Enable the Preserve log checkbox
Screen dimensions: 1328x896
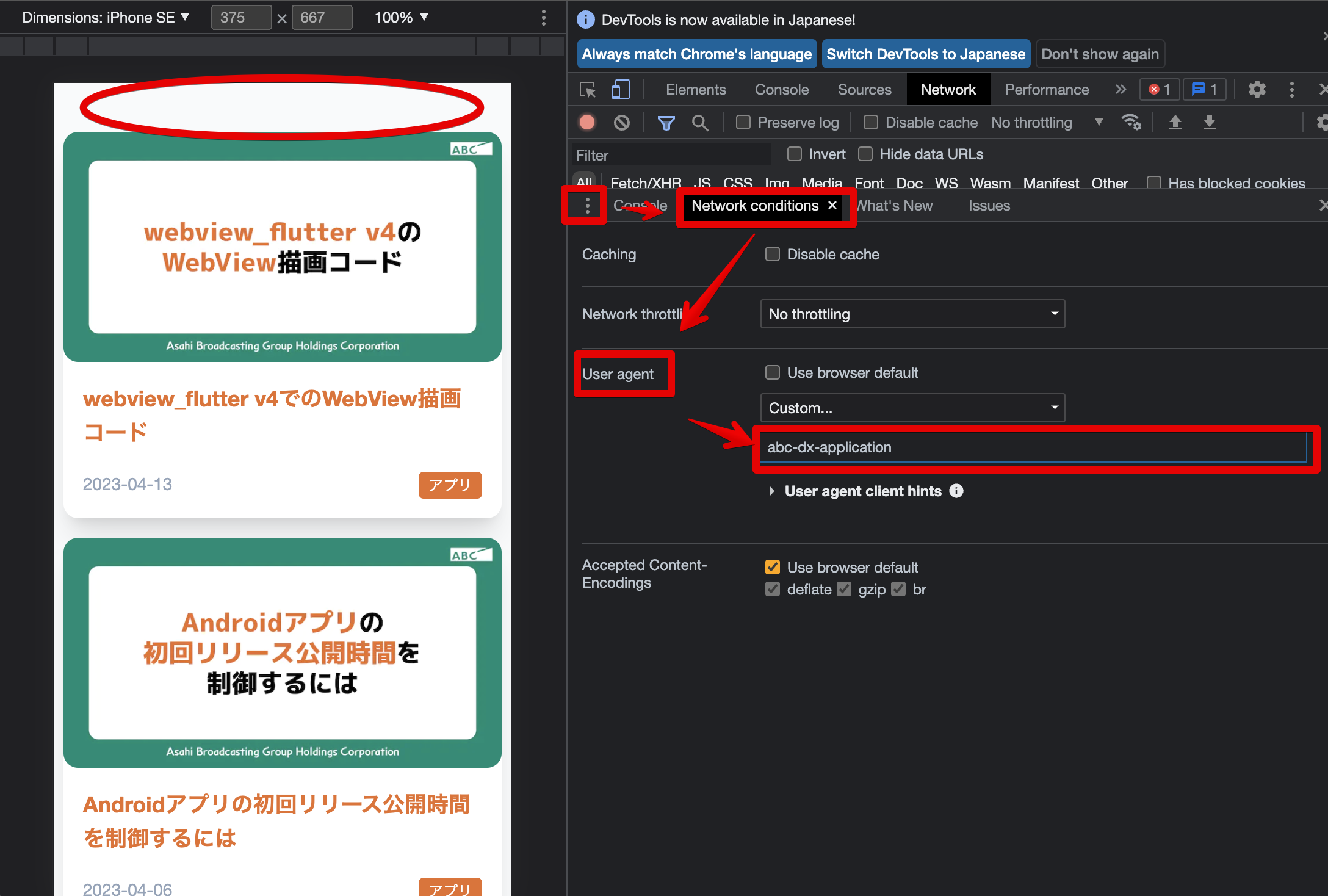[743, 123]
